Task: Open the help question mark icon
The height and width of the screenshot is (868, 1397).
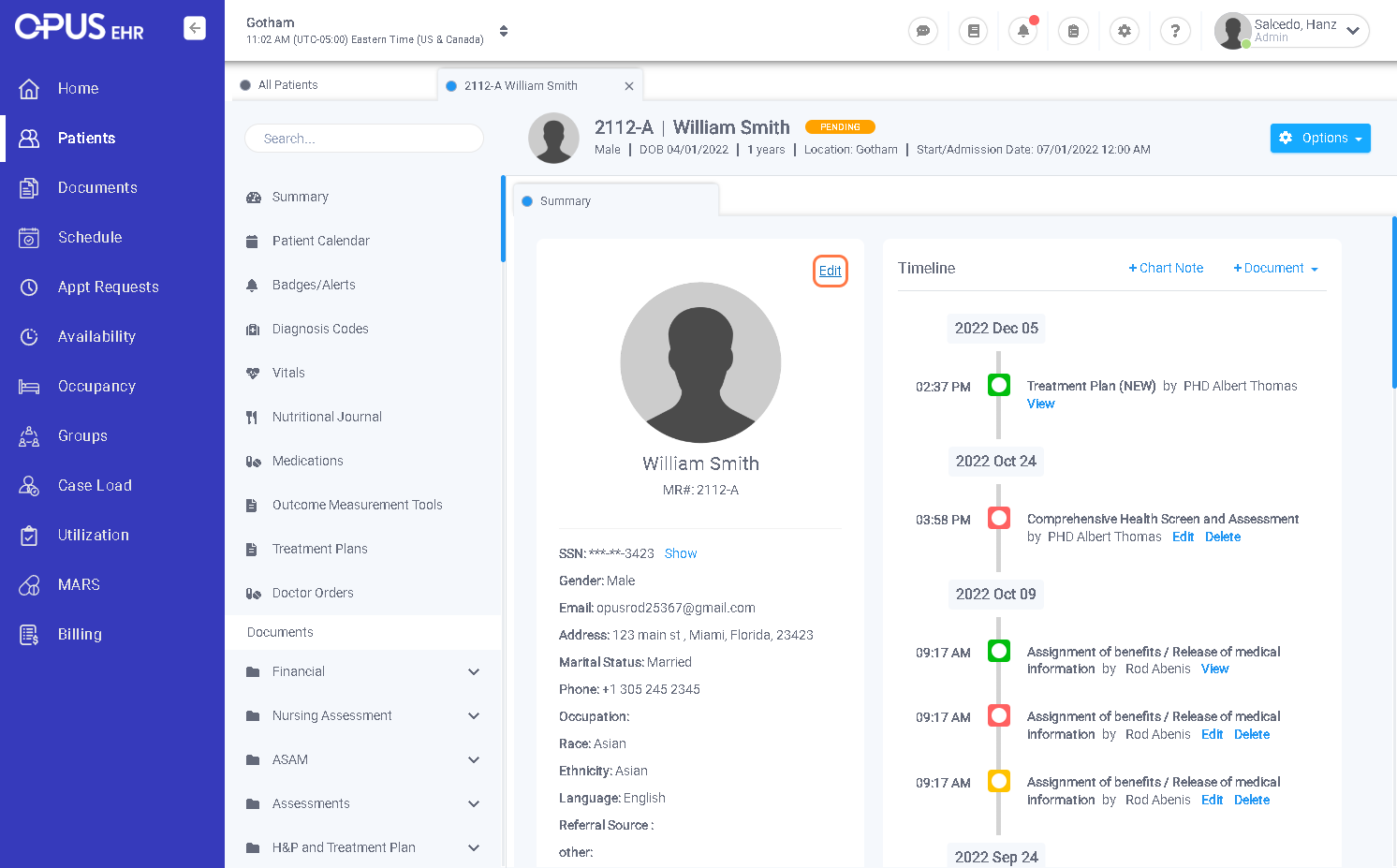Action: click(1175, 31)
